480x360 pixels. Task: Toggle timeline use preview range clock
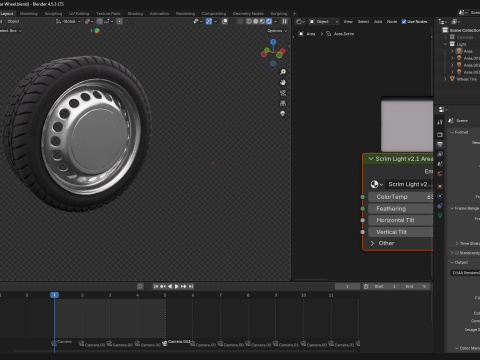(366, 286)
